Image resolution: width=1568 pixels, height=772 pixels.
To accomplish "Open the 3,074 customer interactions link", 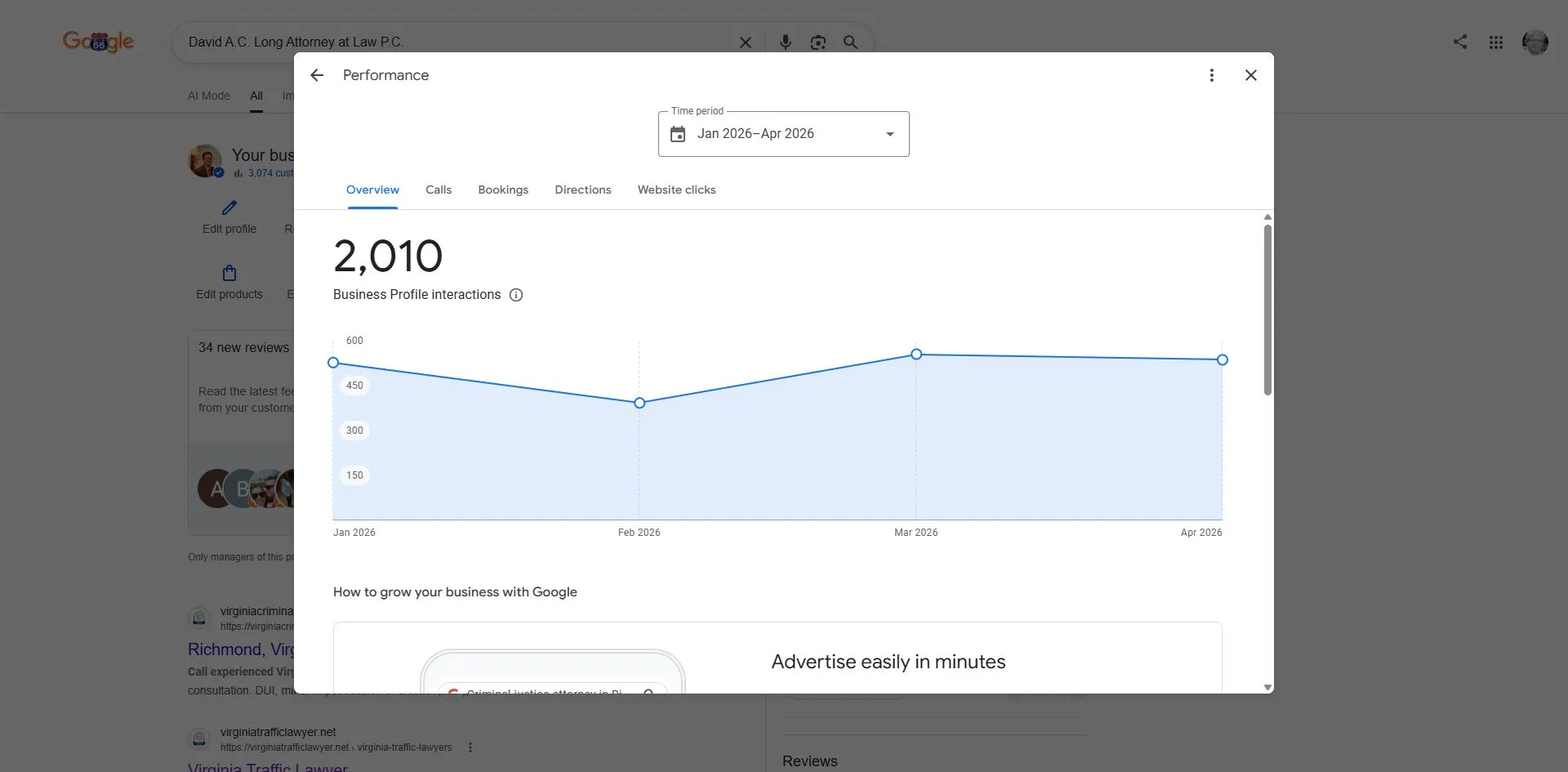I will point(269,173).
